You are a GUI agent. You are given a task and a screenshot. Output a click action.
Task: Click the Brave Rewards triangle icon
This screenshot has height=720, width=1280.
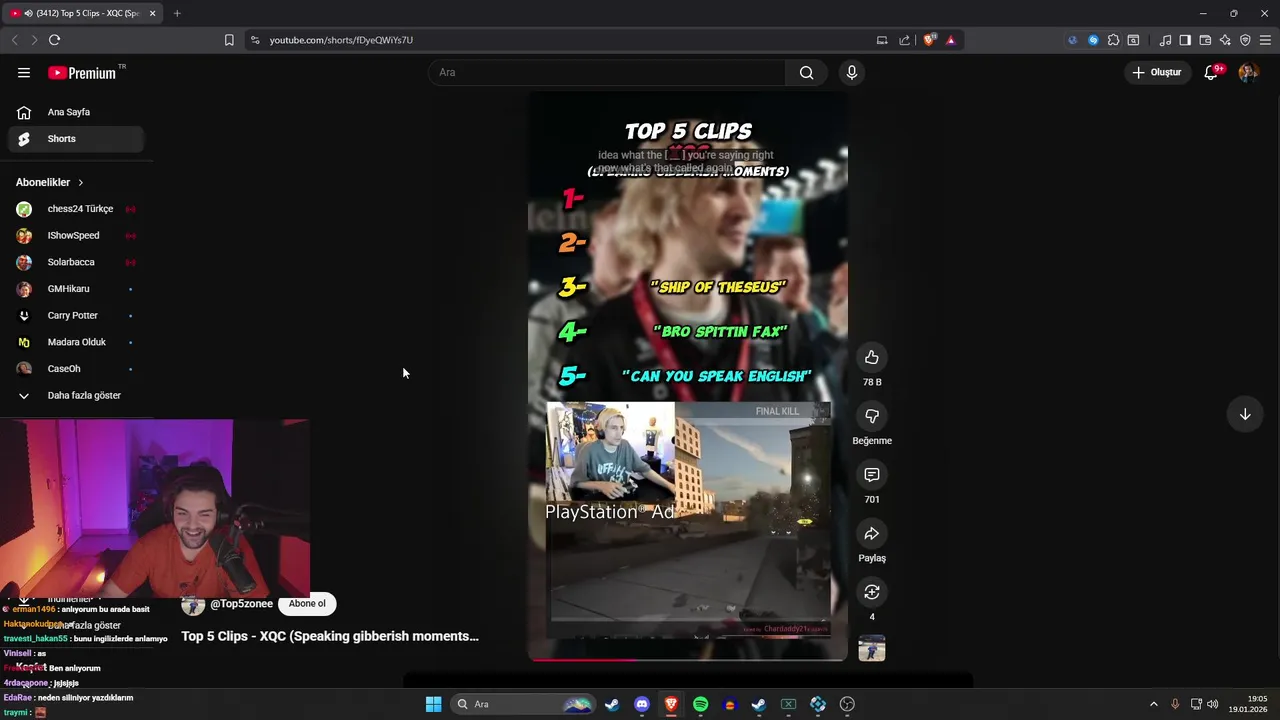(x=950, y=40)
